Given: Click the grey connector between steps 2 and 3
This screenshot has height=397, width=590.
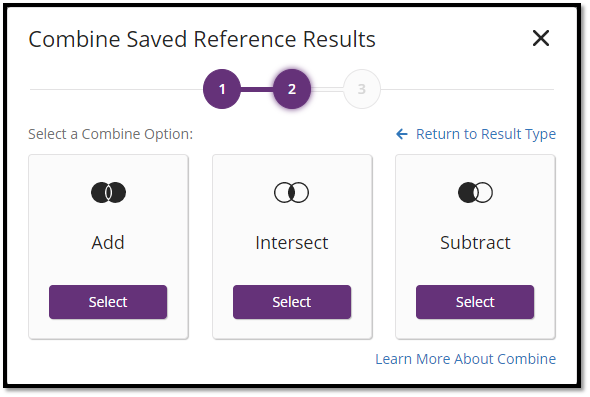Looking at the screenshot, I should [327, 89].
